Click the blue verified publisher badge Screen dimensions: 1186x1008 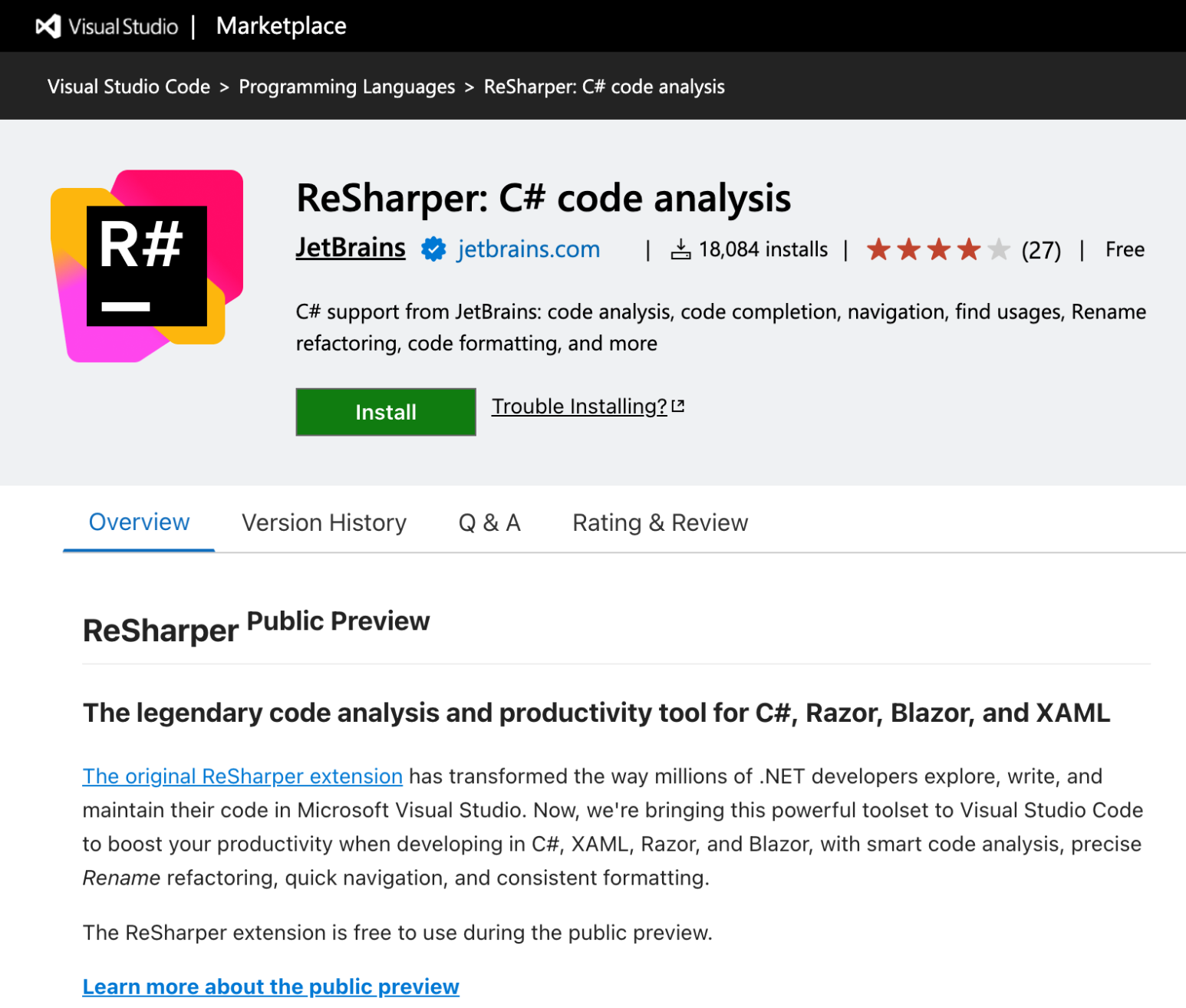click(x=433, y=249)
